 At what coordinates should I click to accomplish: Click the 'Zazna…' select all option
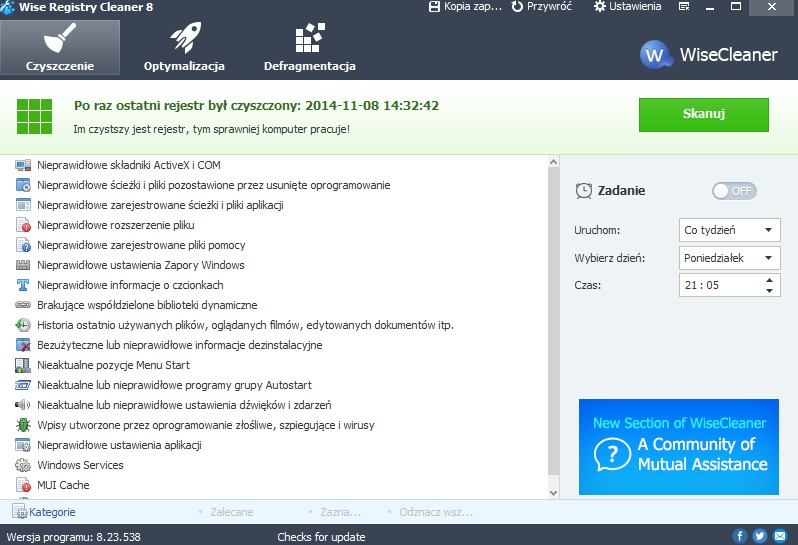pos(340,512)
